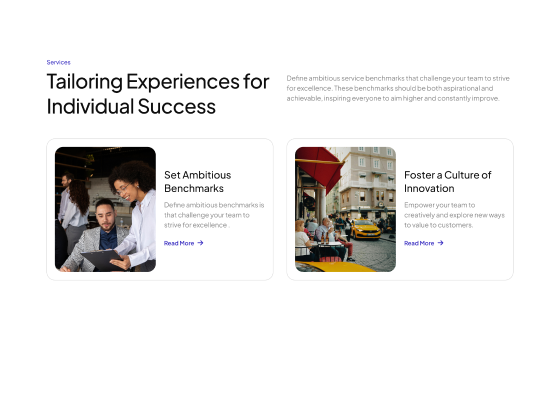Click the arrow icon in Foster a Culture card
560x400 pixels.
click(x=440, y=243)
